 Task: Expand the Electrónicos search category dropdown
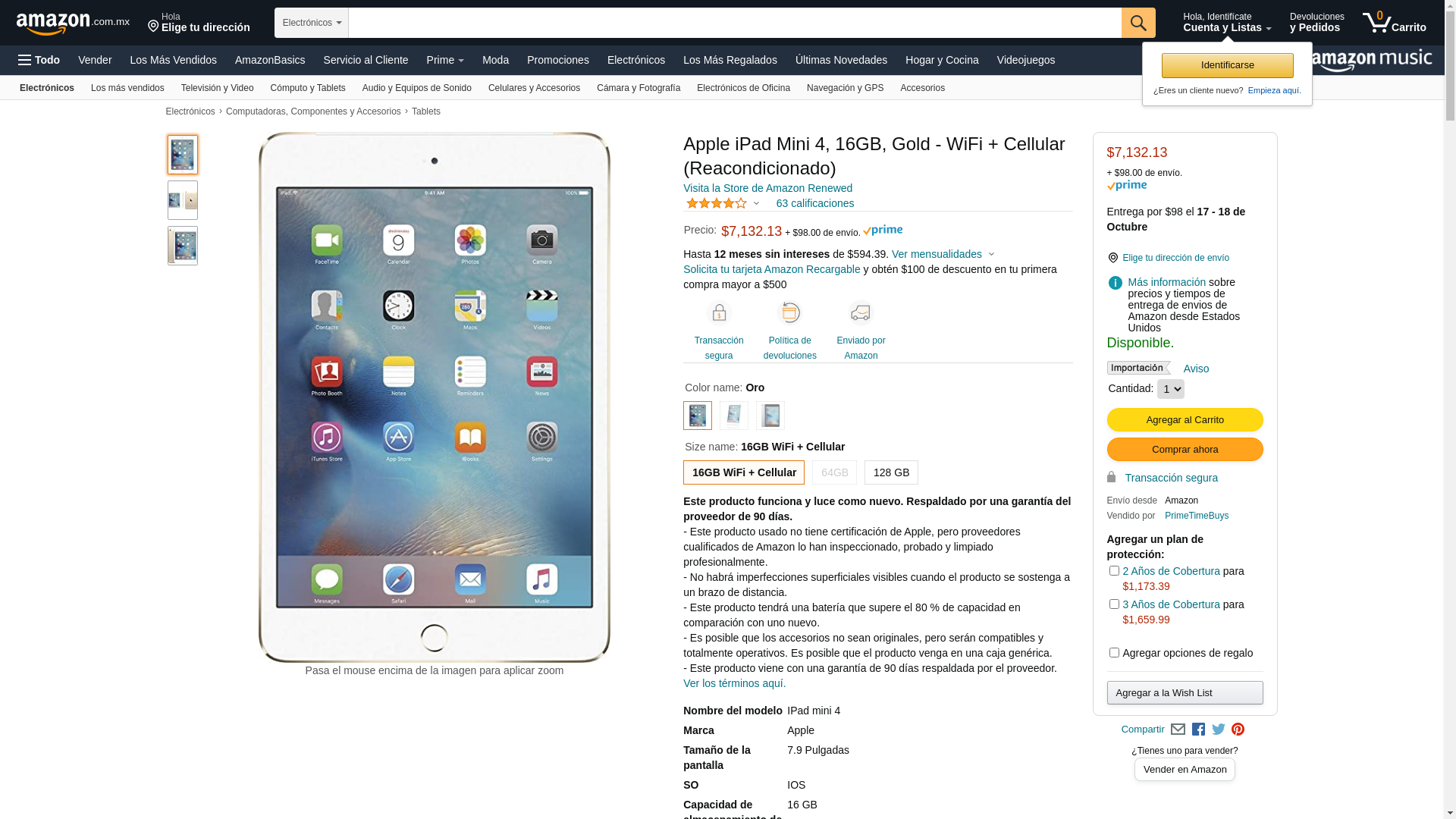312,23
